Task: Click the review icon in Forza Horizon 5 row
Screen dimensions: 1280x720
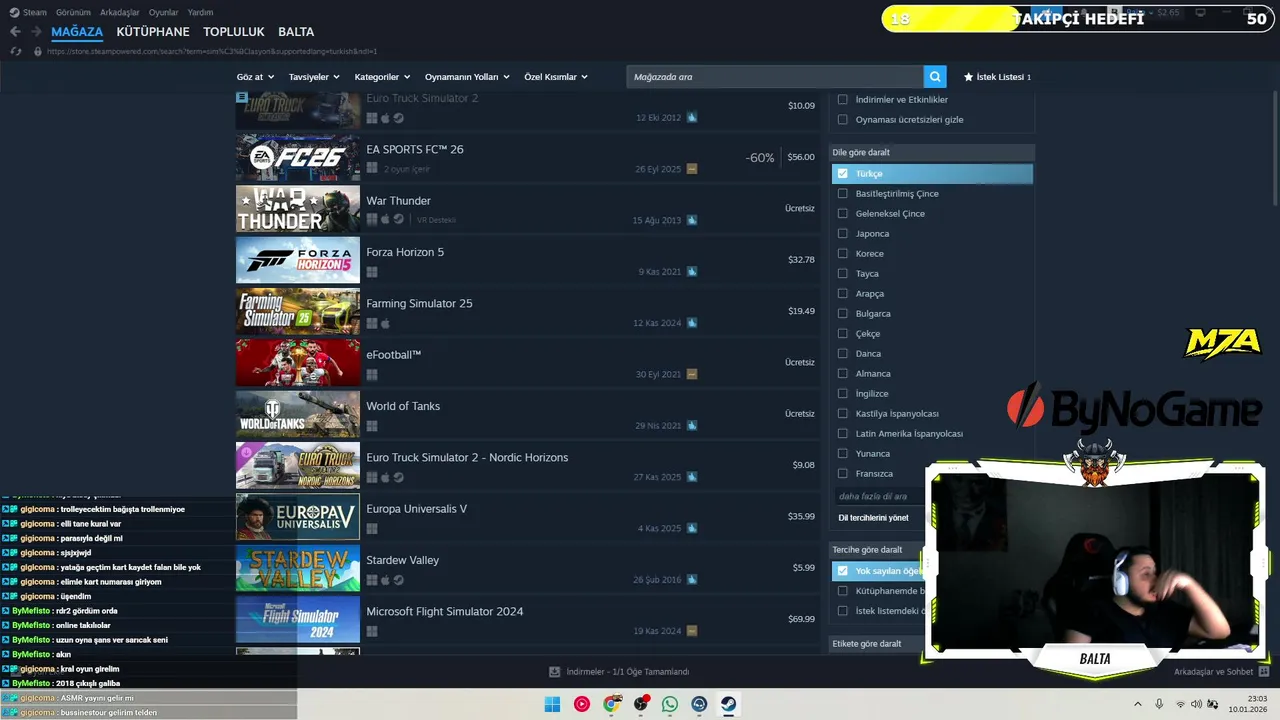Action: tap(692, 272)
